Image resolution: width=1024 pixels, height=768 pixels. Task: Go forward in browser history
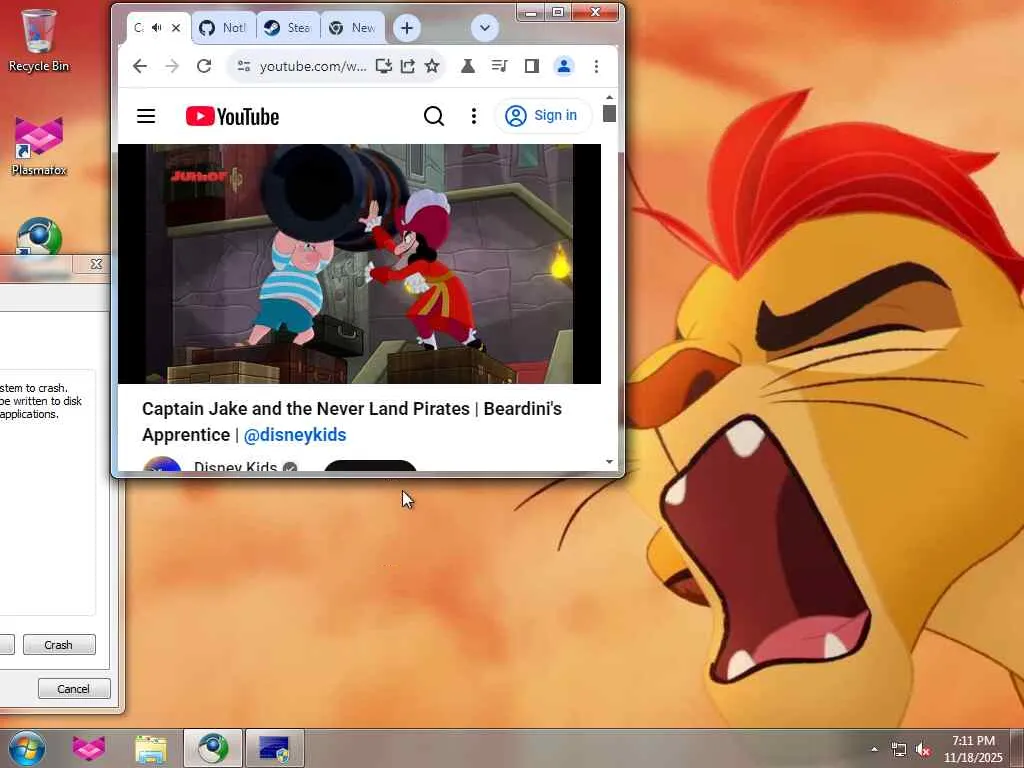click(172, 66)
